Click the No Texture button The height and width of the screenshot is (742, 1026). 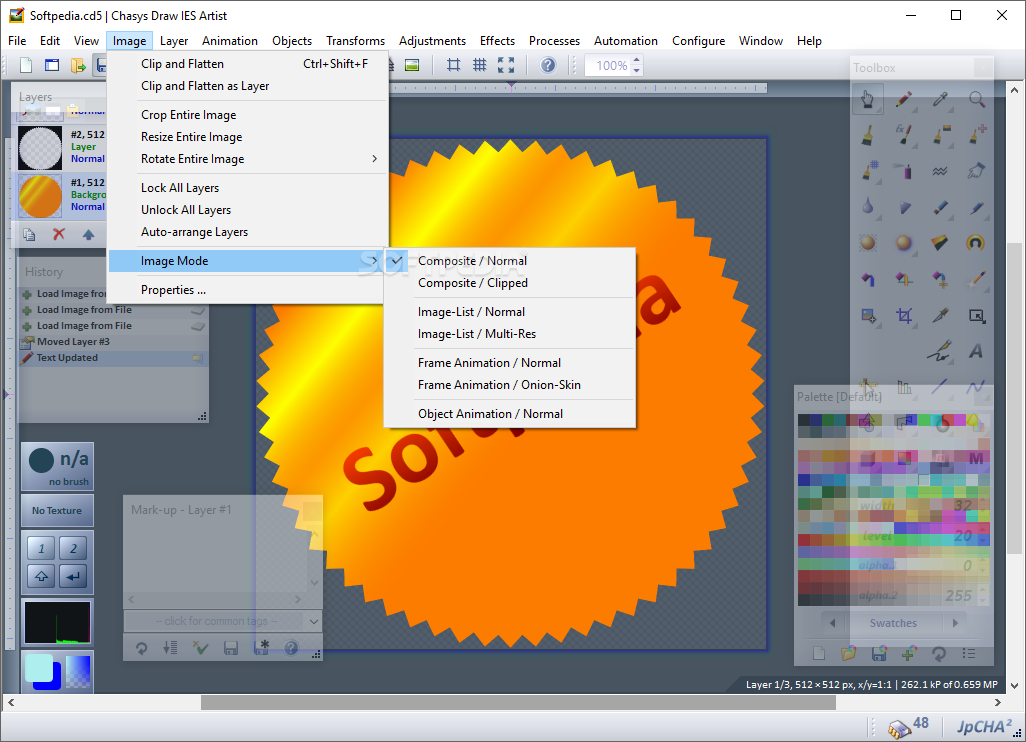click(x=57, y=510)
